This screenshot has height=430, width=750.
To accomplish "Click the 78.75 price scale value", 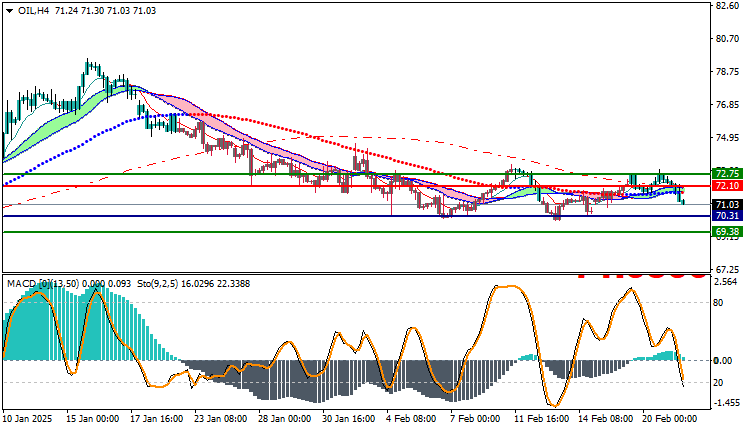I will pyautogui.click(x=727, y=72).
